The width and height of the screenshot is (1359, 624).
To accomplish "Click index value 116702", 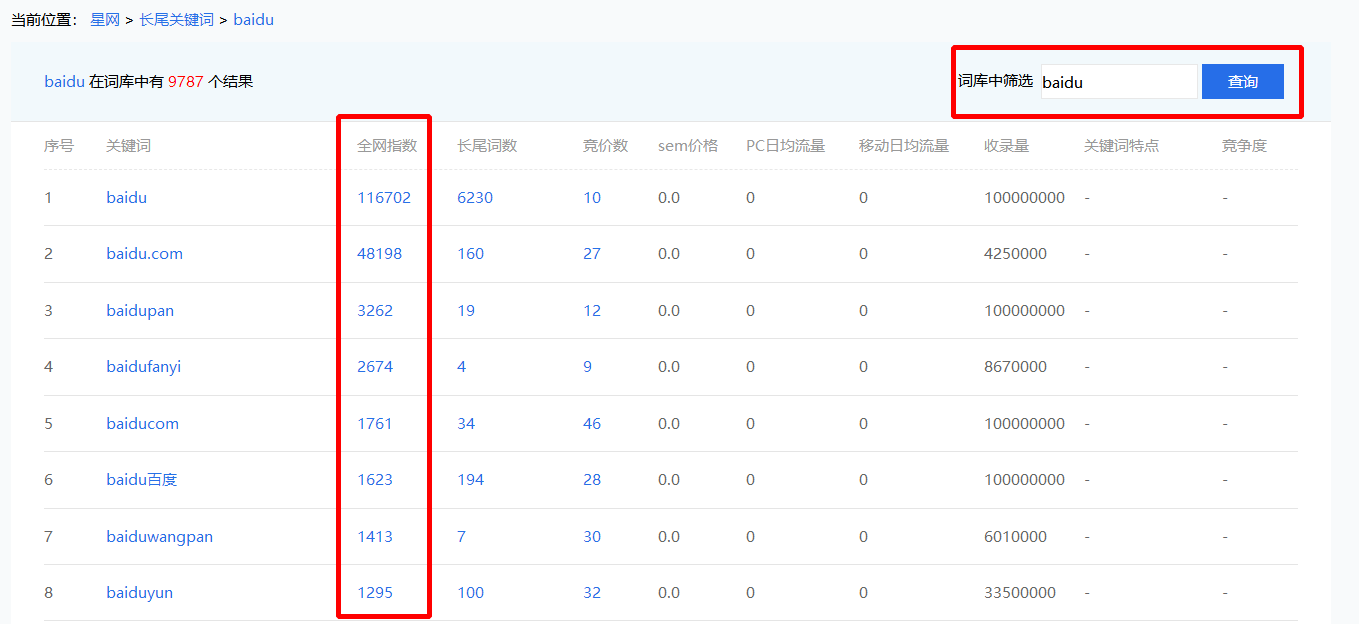I will 384,198.
